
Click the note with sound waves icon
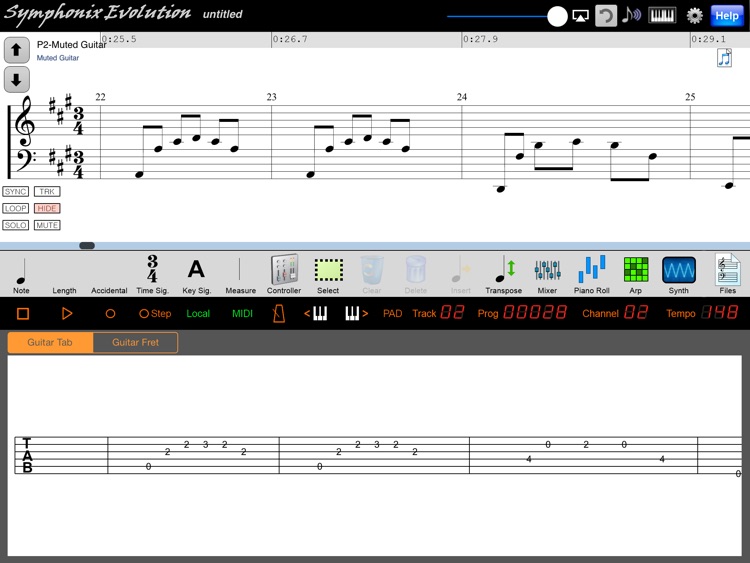click(631, 15)
